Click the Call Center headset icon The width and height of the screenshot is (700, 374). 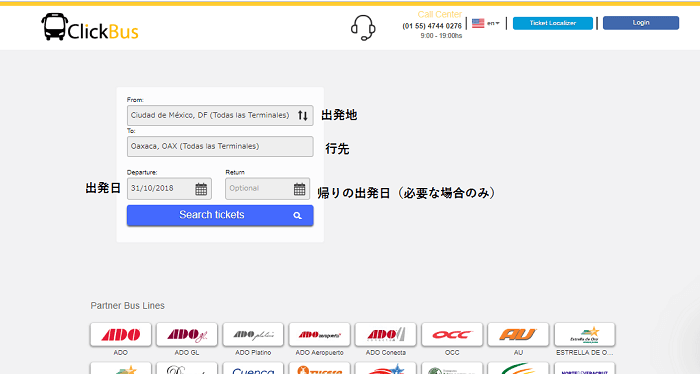(363, 28)
